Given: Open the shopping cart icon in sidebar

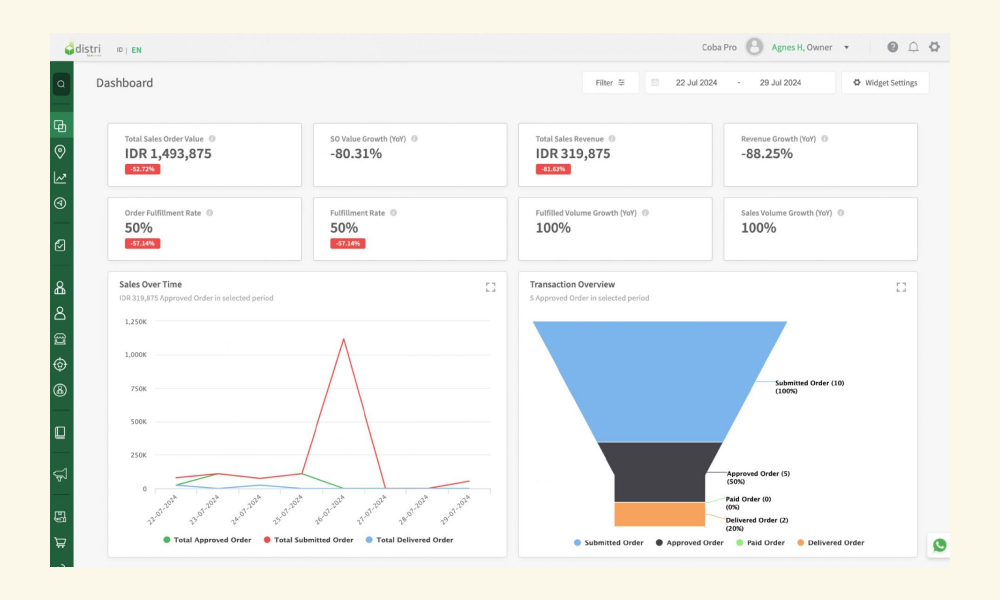Looking at the screenshot, I should 60,543.
